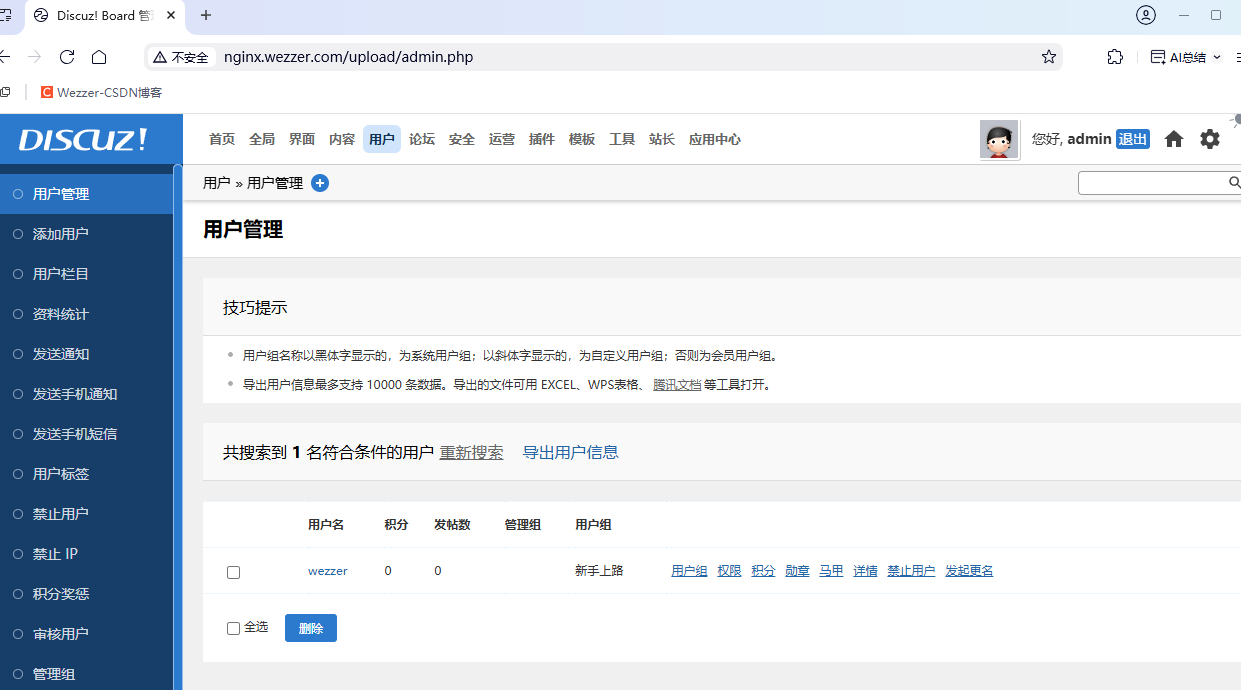Select 资料统计 in the sidebar
Image resolution: width=1241 pixels, height=690 pixels.
86,314
